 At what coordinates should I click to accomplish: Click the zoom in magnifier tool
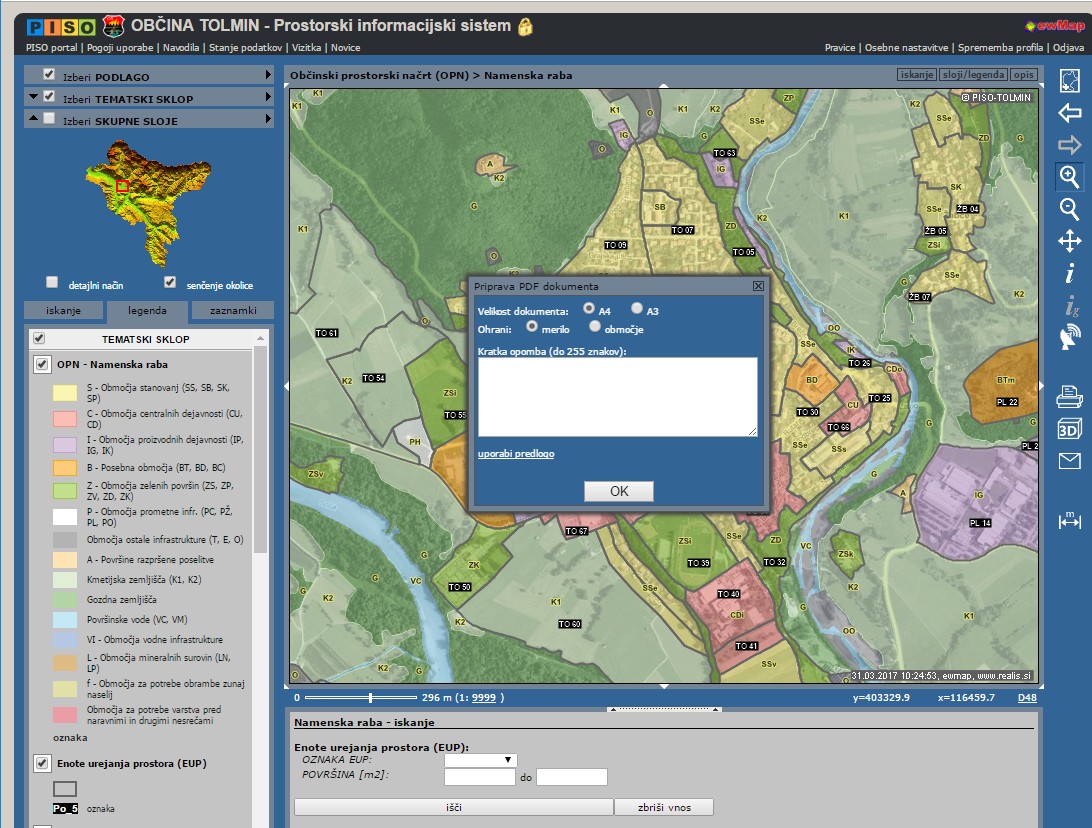click(1069, 177)
